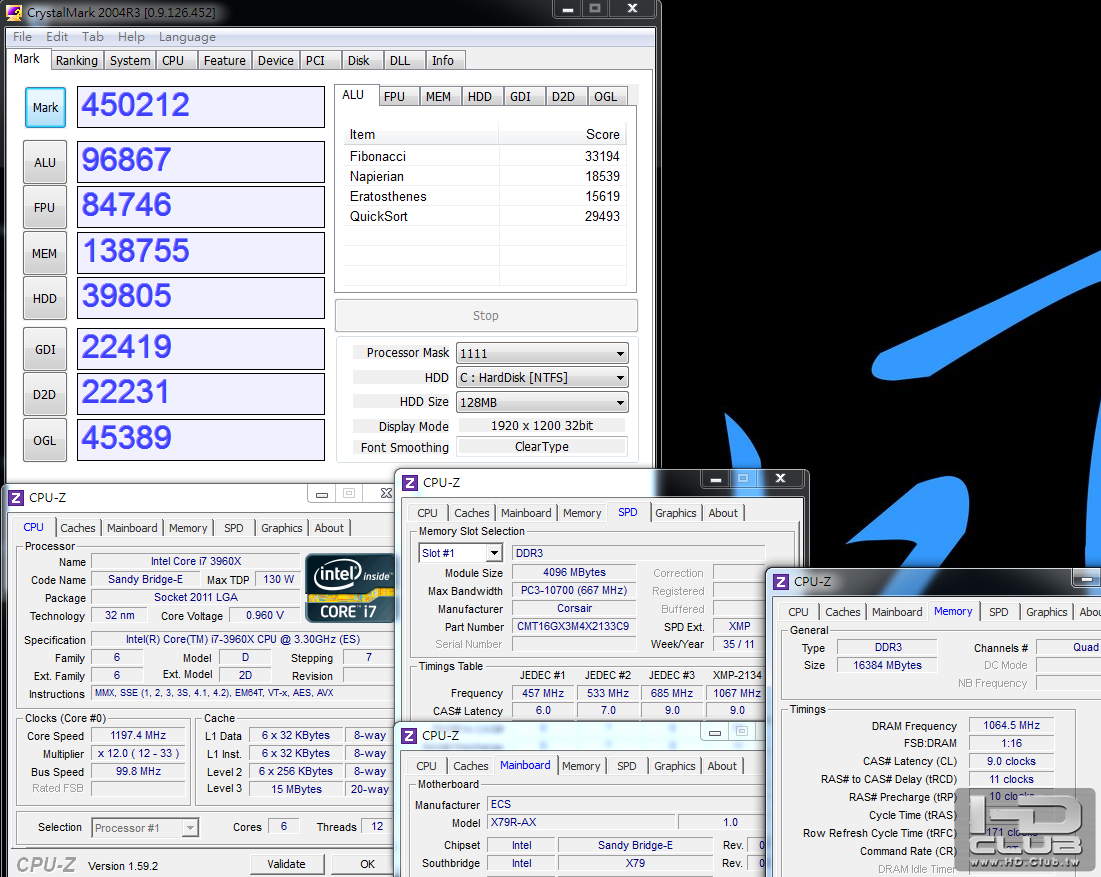Click the Validate button in CPU-Z
Screen dimensions: 1101x877
click(287, 864)
